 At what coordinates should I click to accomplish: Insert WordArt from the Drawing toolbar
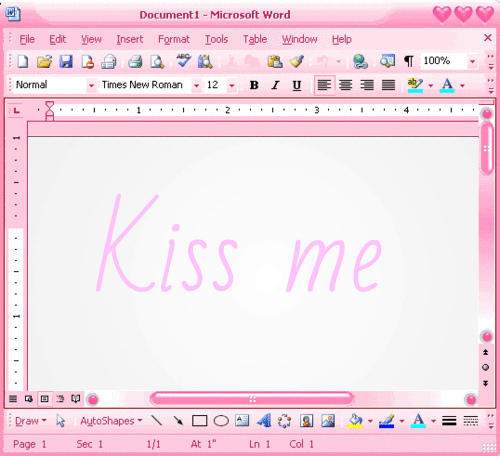pos(264,421)
